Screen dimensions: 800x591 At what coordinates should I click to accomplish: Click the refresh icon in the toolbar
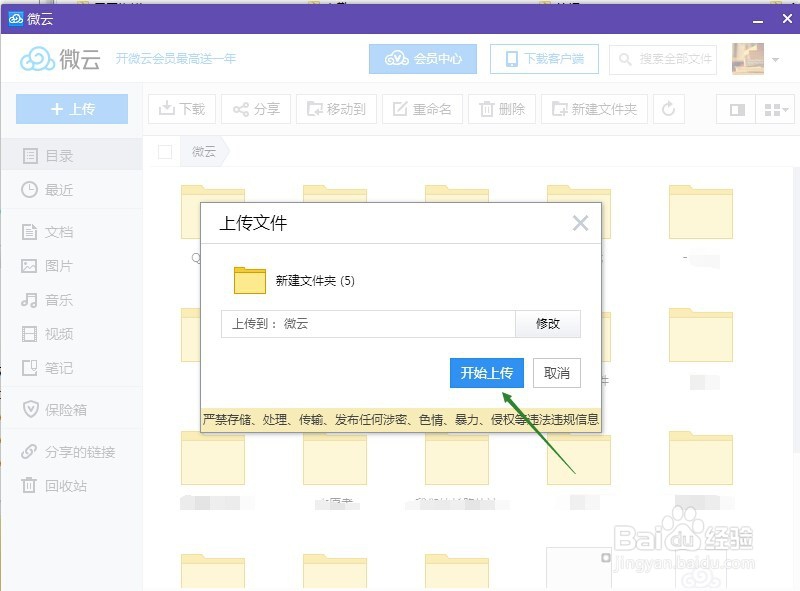coord(668,110)
